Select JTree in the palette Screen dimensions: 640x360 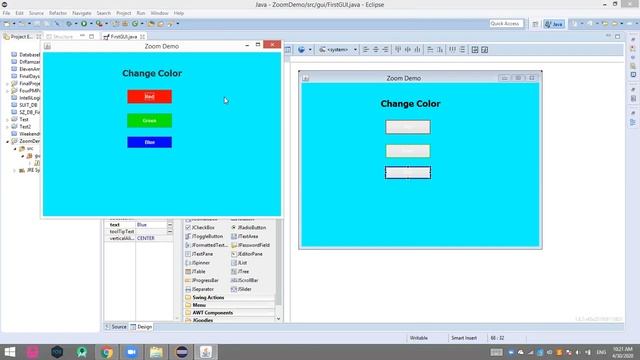pyautogui.click(x=240, y=271)
